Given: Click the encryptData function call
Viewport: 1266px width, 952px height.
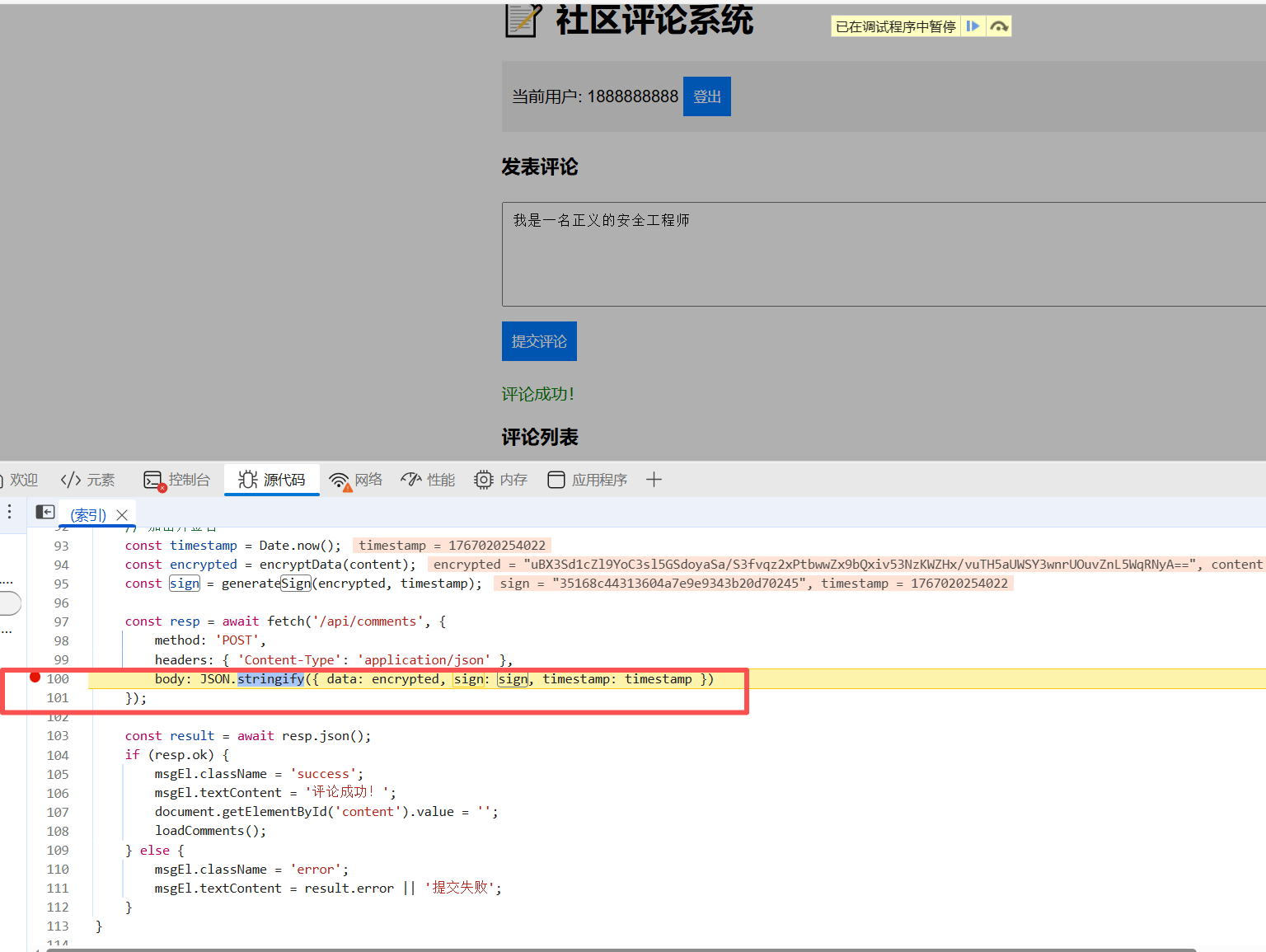Looking at the screenshot, I should click(300, 565).
